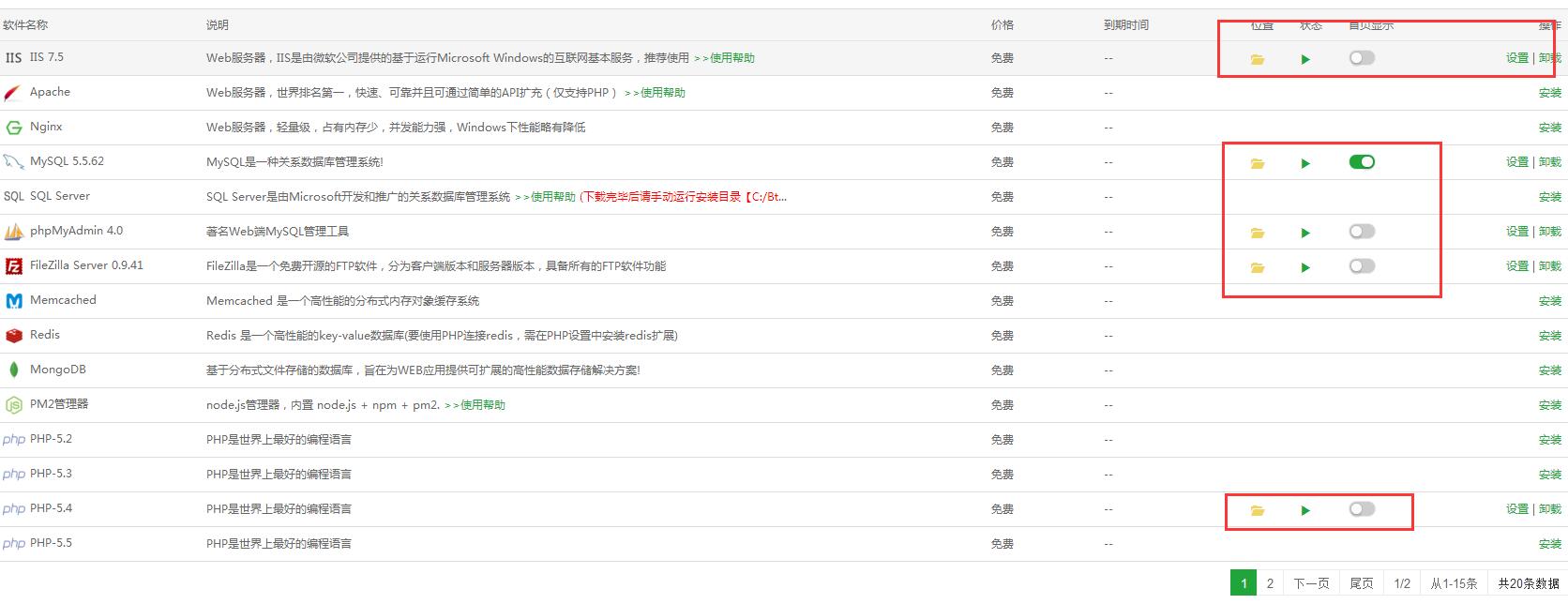1568x604 pixels.
Task: Click the 价格 column header
Action: tap(1003, 25)
